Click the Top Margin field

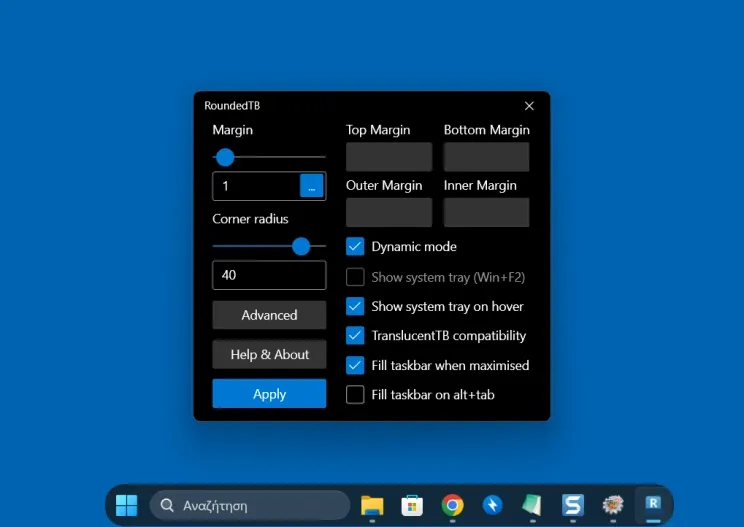389,157
